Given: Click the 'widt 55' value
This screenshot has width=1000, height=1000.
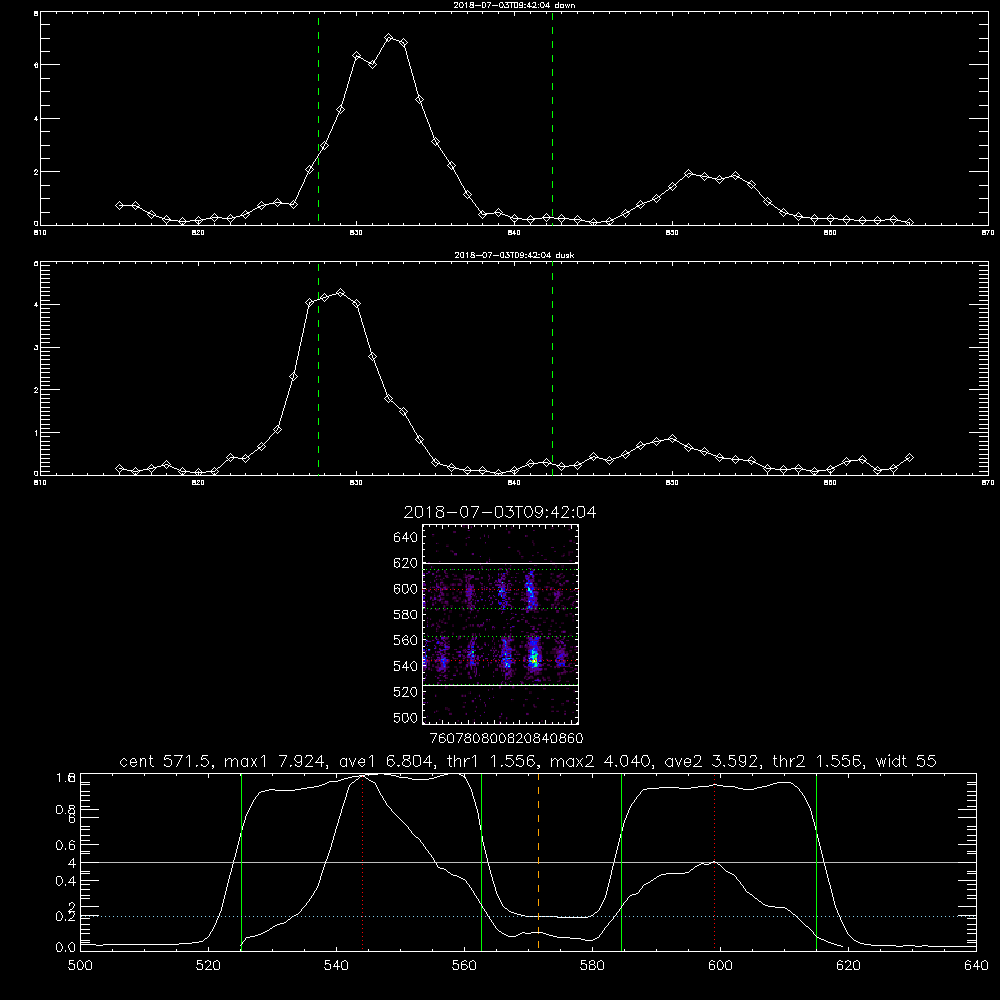Looking at the screenshot, I should pos(906,761).
